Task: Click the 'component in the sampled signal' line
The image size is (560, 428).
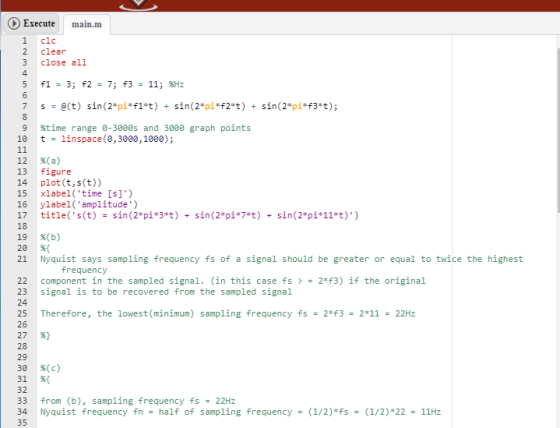Action: (x=233, y=281)
